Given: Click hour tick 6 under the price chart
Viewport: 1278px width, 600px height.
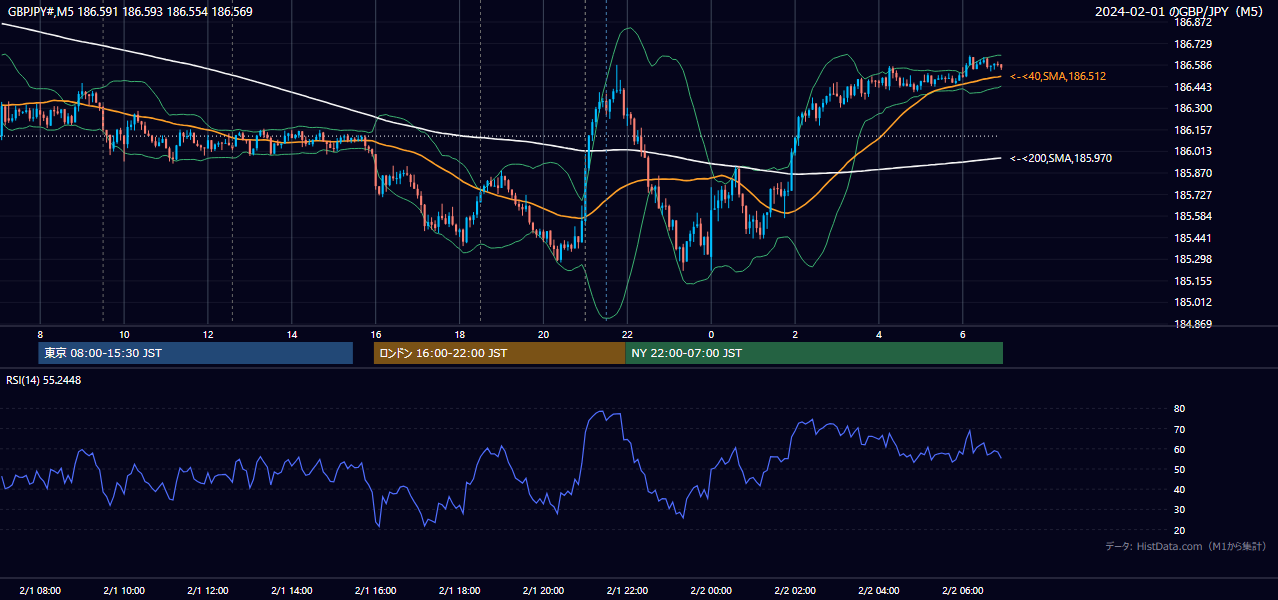Looking at the screenshot, I should pyautogui.click(x=963, y=334).
